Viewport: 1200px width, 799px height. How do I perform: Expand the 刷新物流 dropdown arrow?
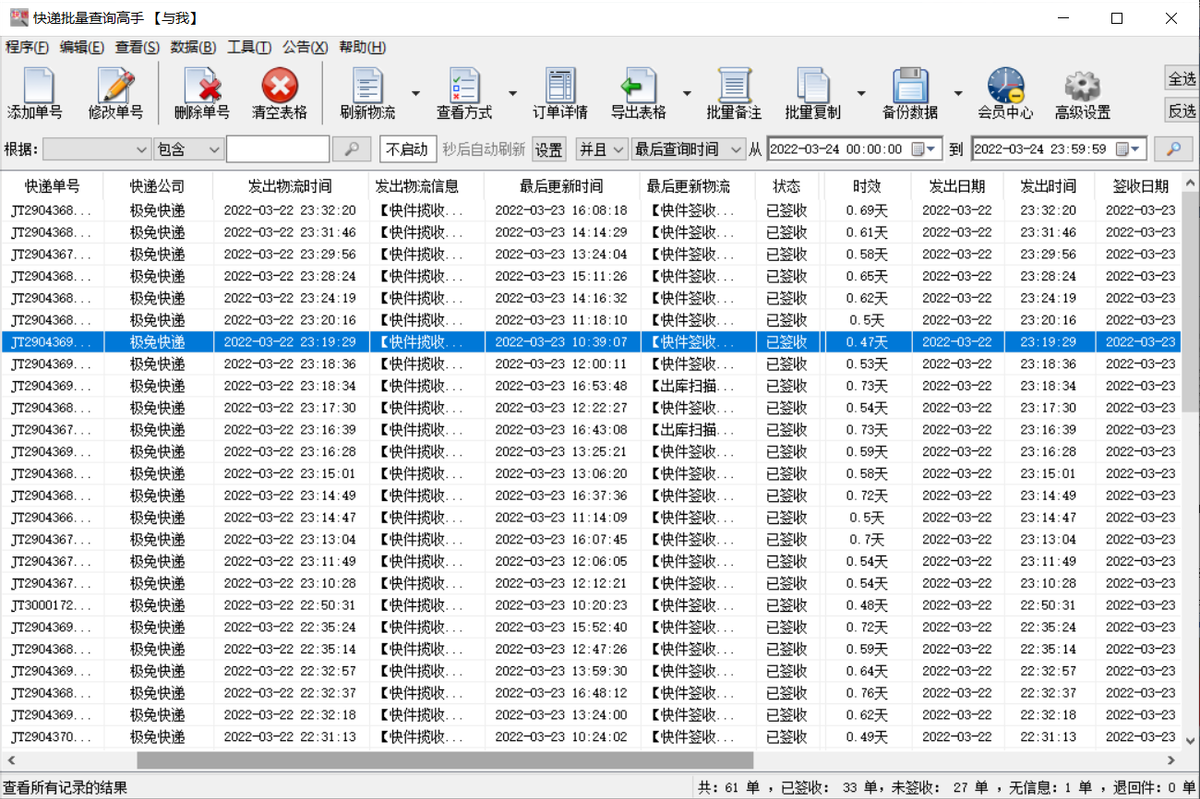(x=415, y=92)
